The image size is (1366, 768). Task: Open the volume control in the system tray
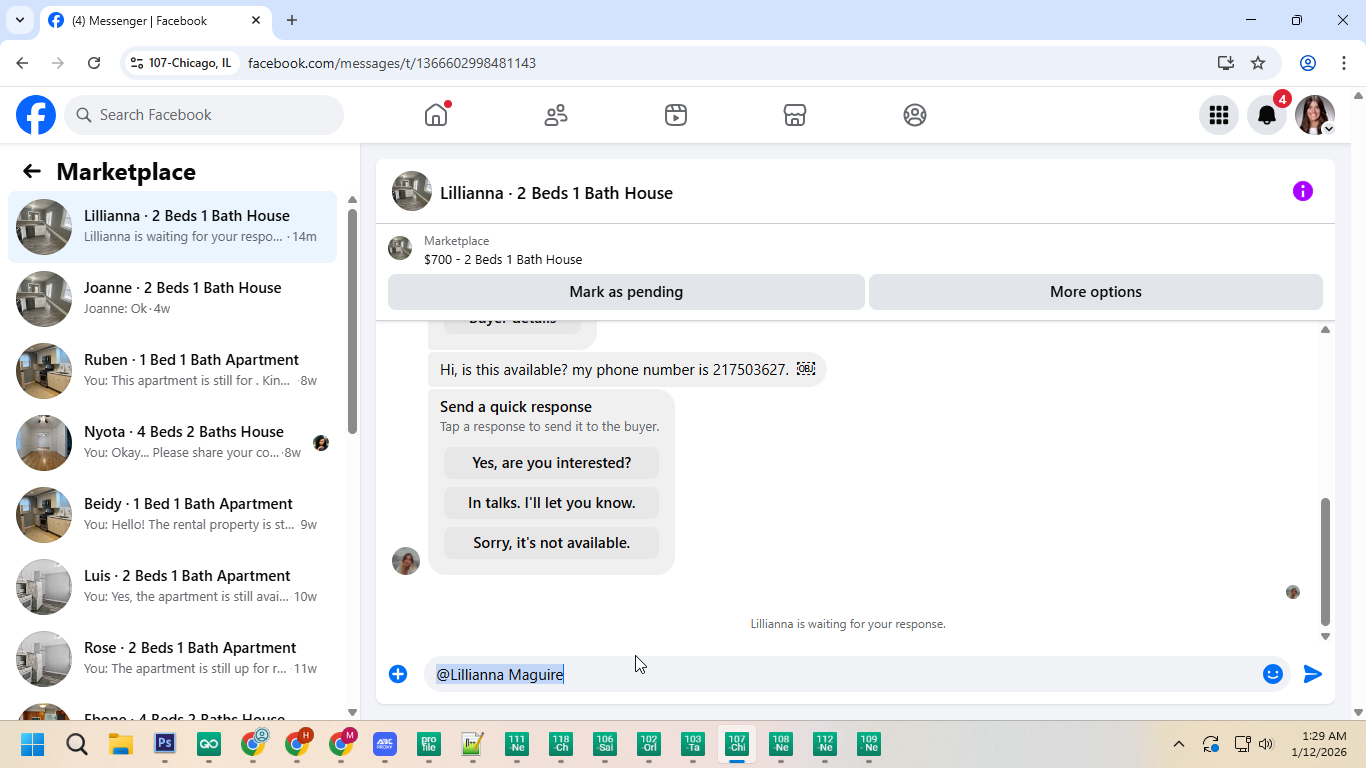coord(1266,744)
